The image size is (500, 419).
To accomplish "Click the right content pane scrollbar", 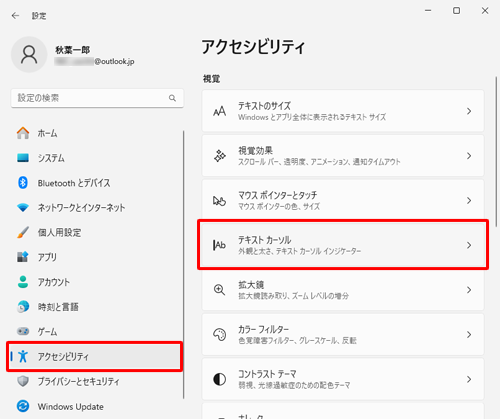I will 496,152.
